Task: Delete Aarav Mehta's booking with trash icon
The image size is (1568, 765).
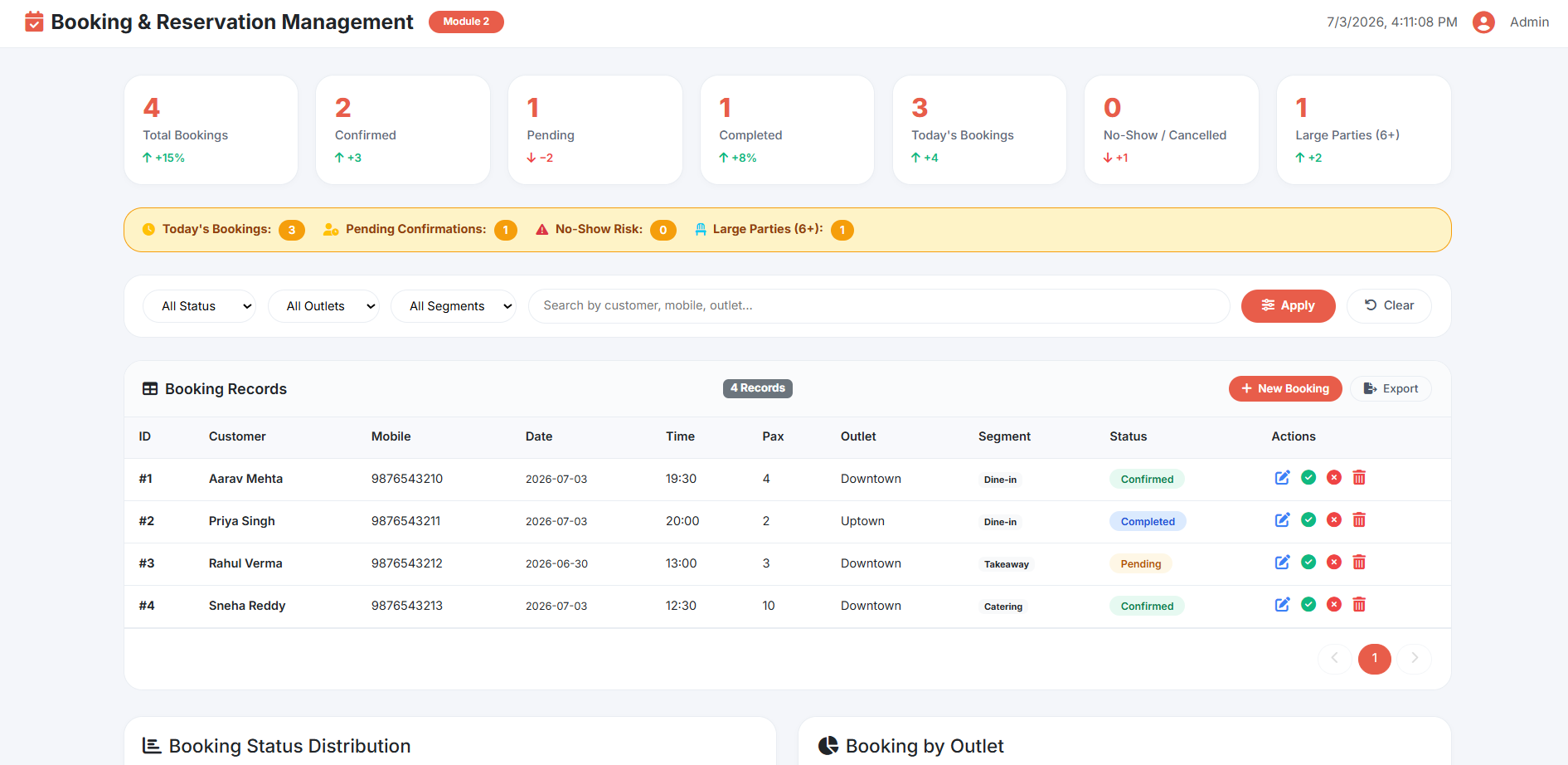Action: pos(1359,478)
